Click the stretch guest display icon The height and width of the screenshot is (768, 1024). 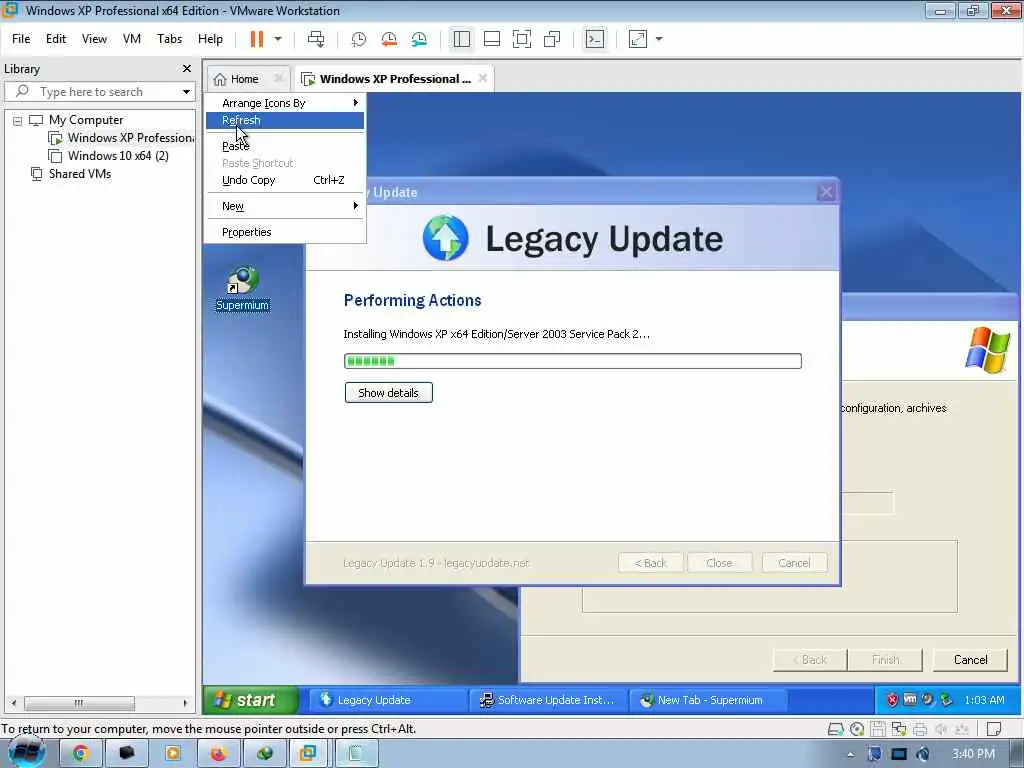pos(638,39)
